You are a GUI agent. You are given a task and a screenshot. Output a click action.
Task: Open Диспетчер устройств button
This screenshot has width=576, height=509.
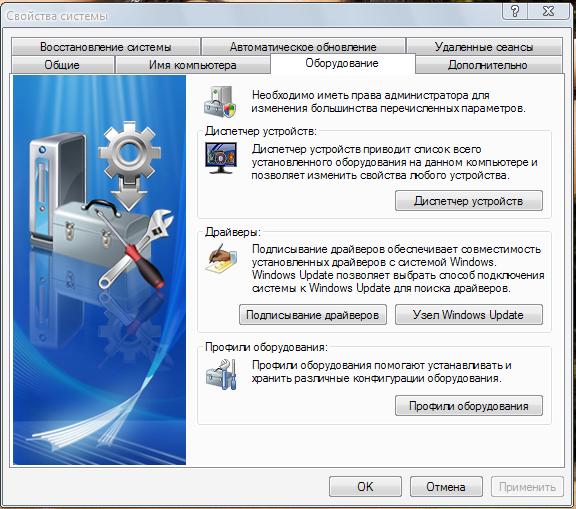pos(469,201)
